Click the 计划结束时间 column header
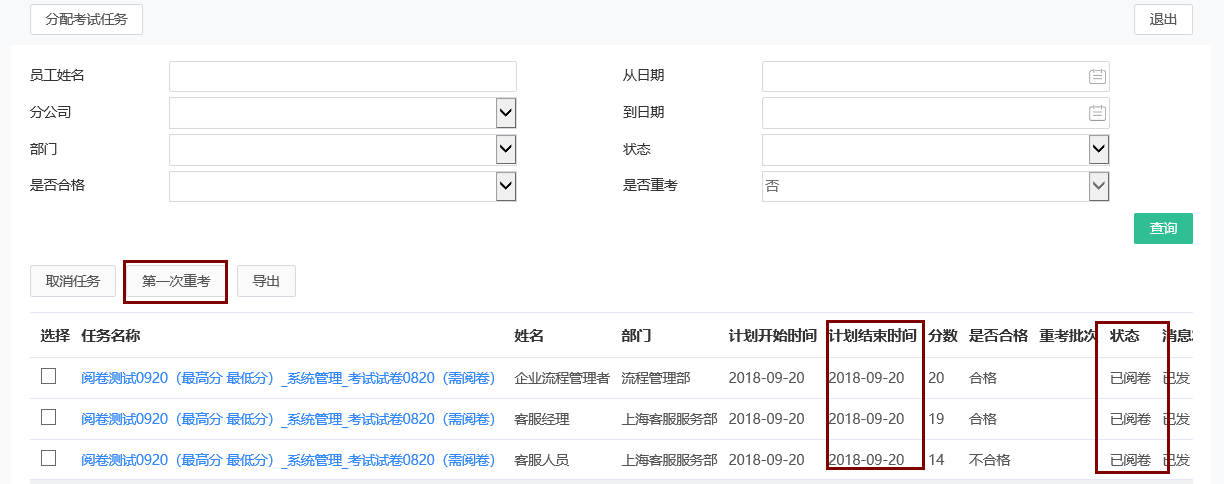This screenshot has height=484, width=1224. click(872, 336)
